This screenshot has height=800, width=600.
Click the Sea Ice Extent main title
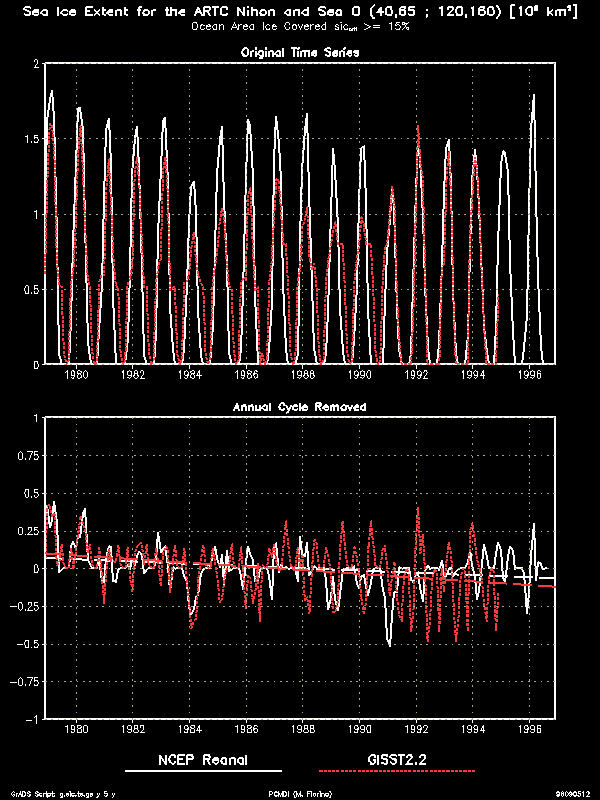pos(300,11)
